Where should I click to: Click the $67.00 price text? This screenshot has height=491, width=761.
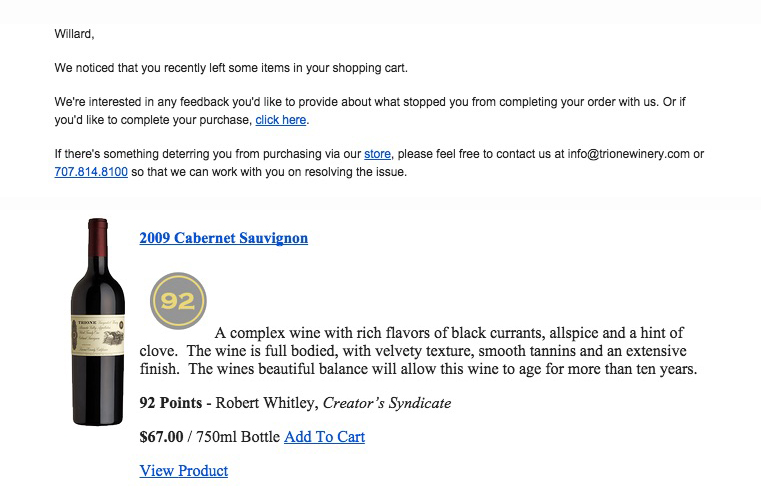point(161,437)
